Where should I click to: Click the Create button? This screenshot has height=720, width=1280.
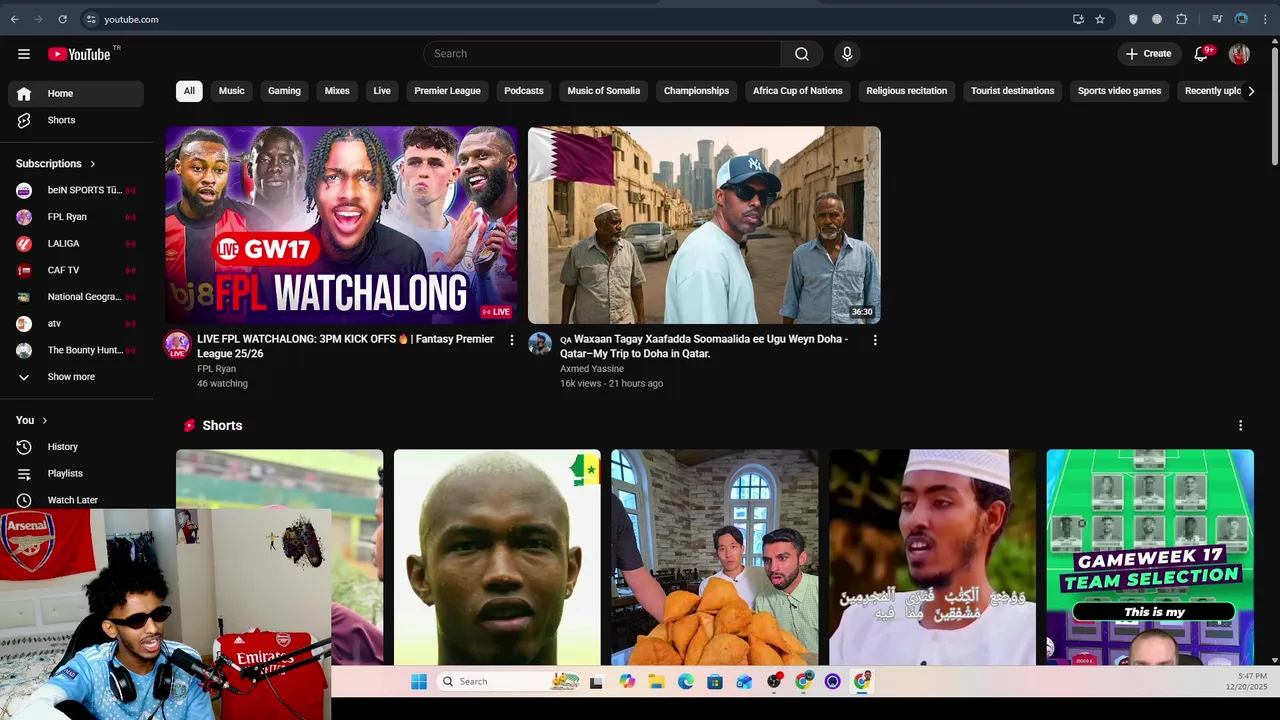(1149, 54)
